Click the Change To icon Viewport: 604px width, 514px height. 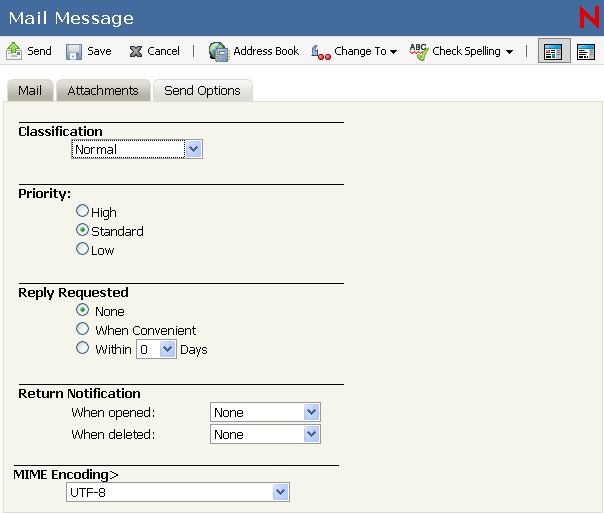click(x=321, y=52)
